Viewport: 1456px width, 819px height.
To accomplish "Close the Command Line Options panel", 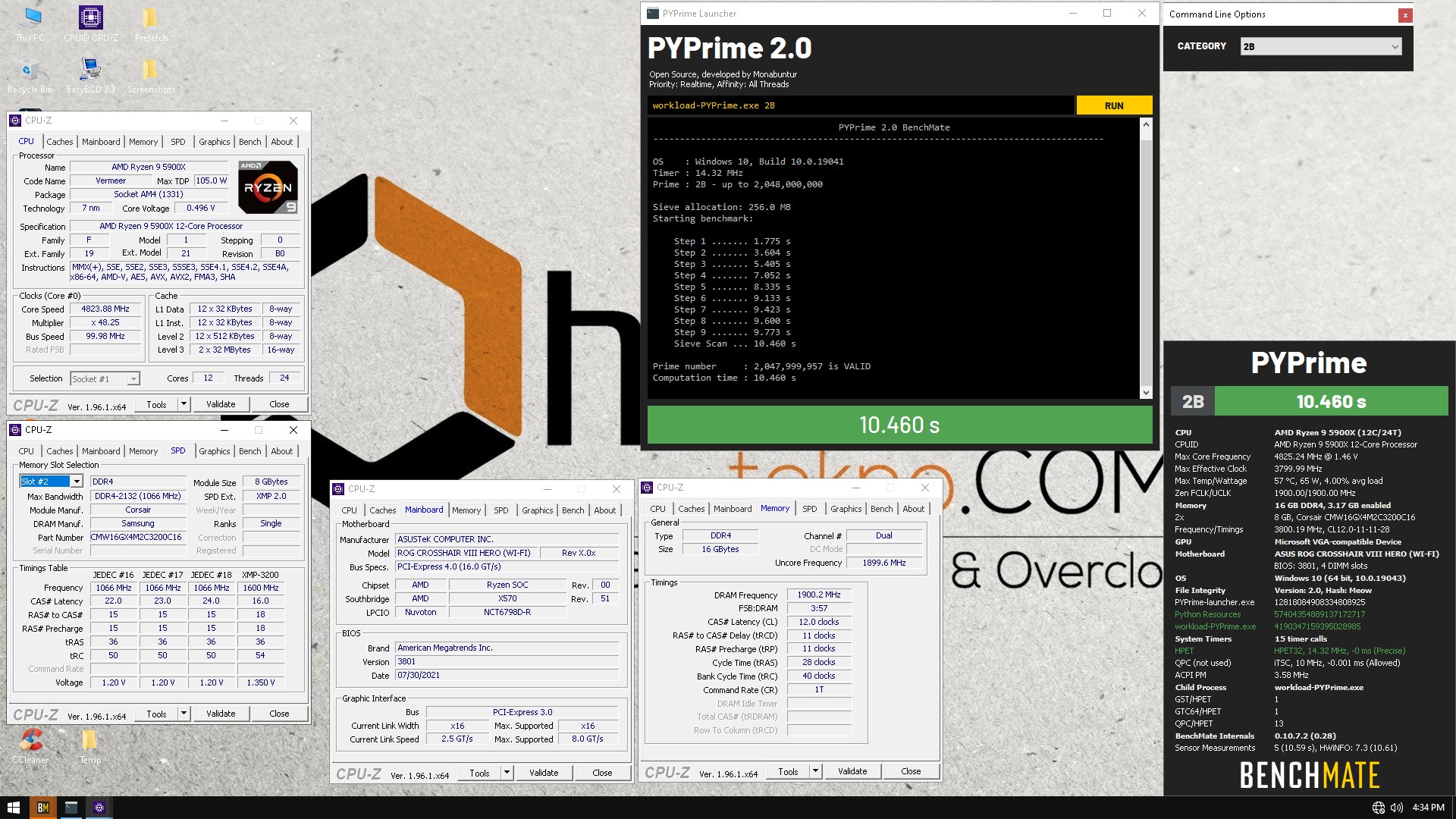I will [x=1405, y=14].
